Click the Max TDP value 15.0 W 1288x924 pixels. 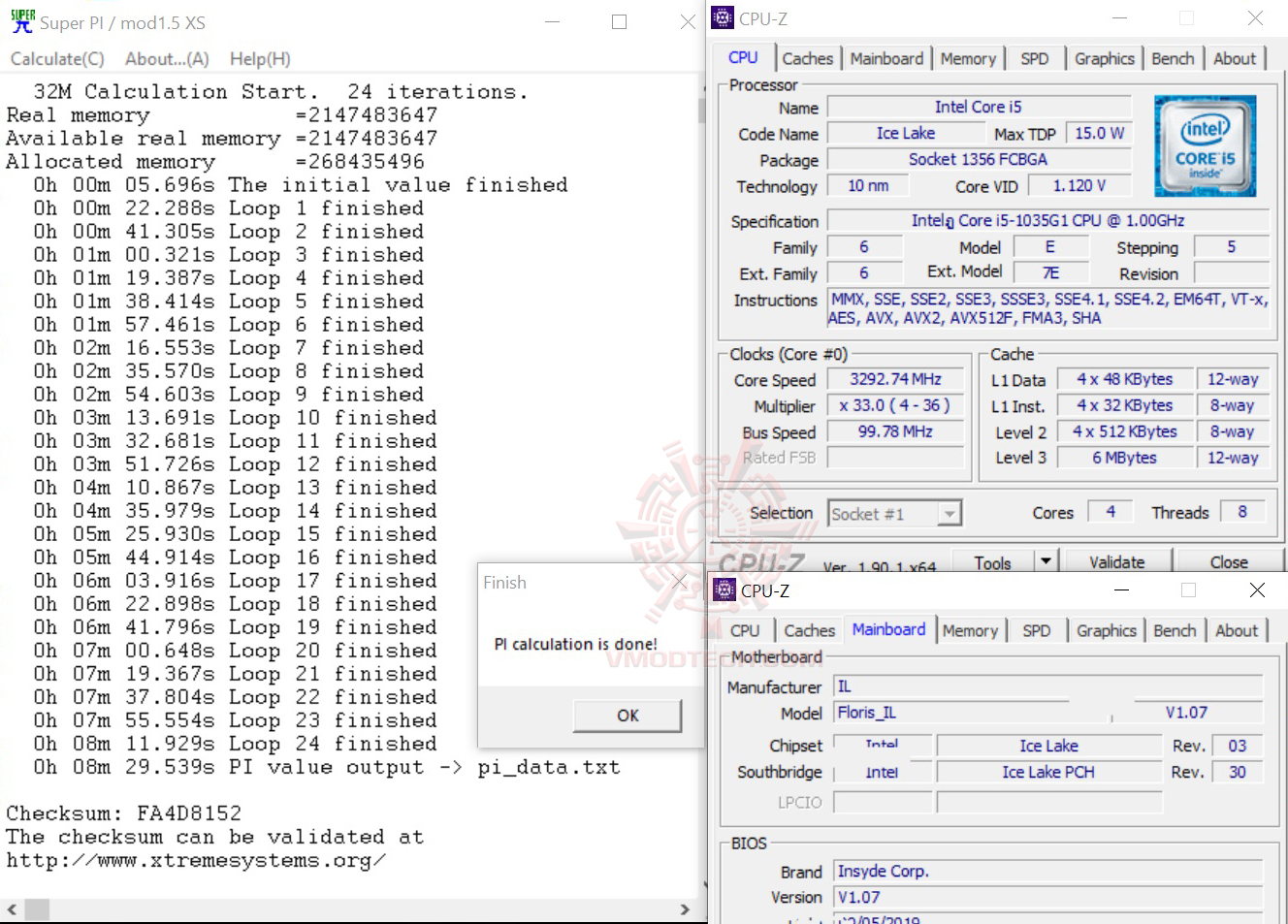1099,133
